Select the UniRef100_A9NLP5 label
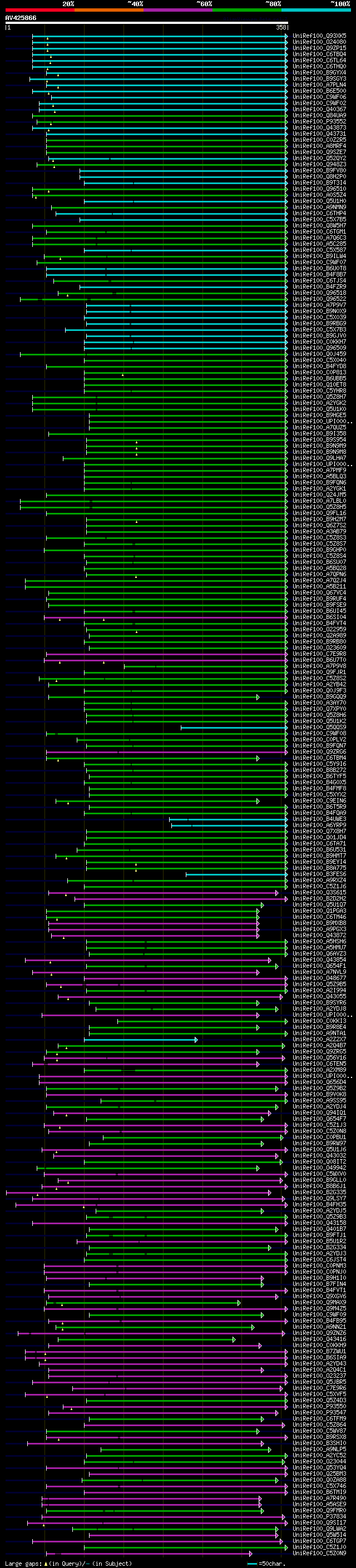The image size is (356, 1568). coord(319,1450)
